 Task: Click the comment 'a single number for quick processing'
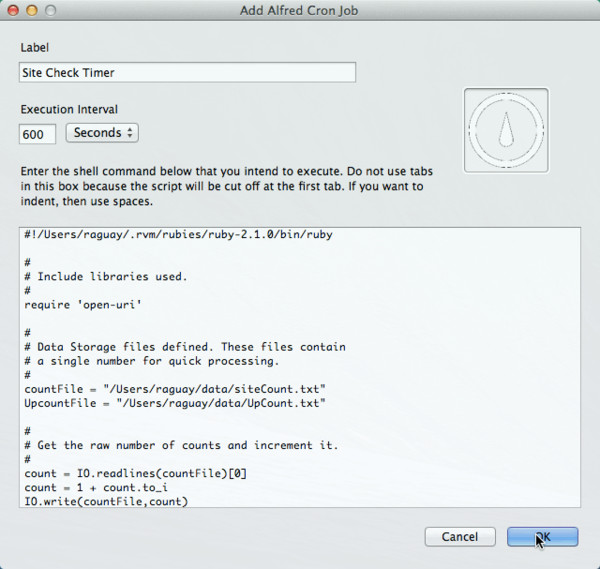pyautogui.click(x=152, y=361)
